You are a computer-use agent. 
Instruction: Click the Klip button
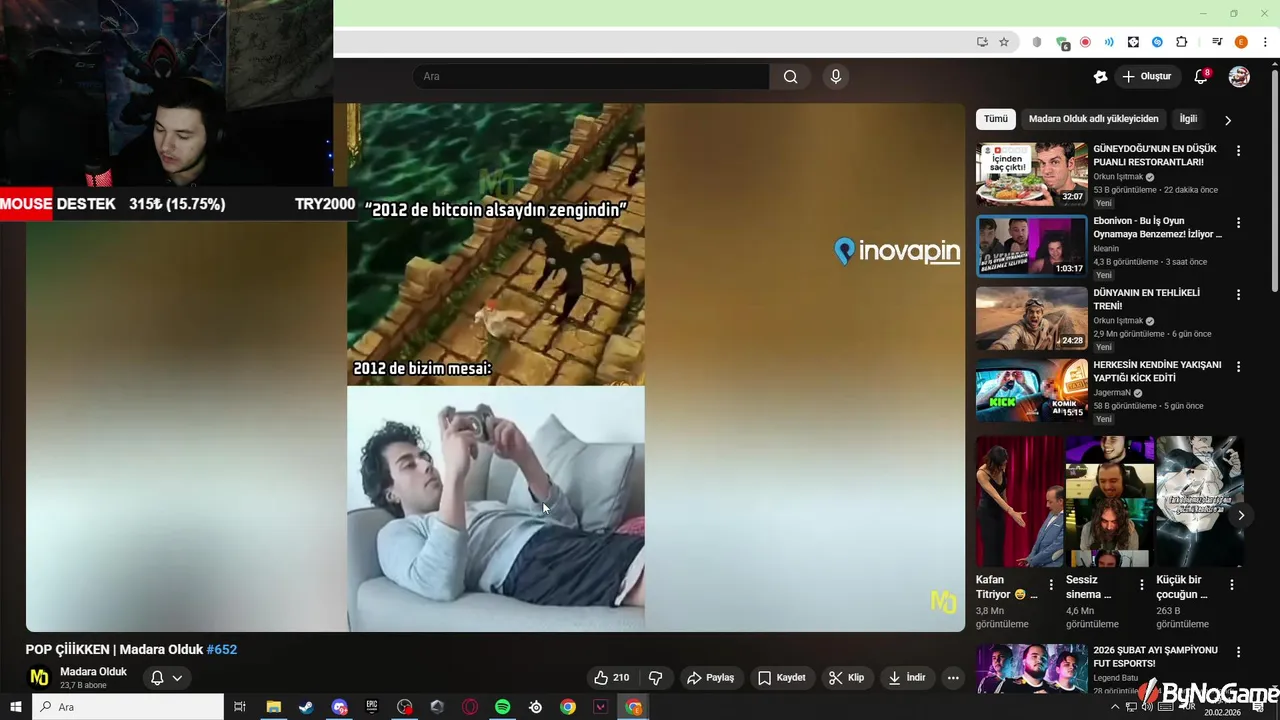(x=847, y=678)
